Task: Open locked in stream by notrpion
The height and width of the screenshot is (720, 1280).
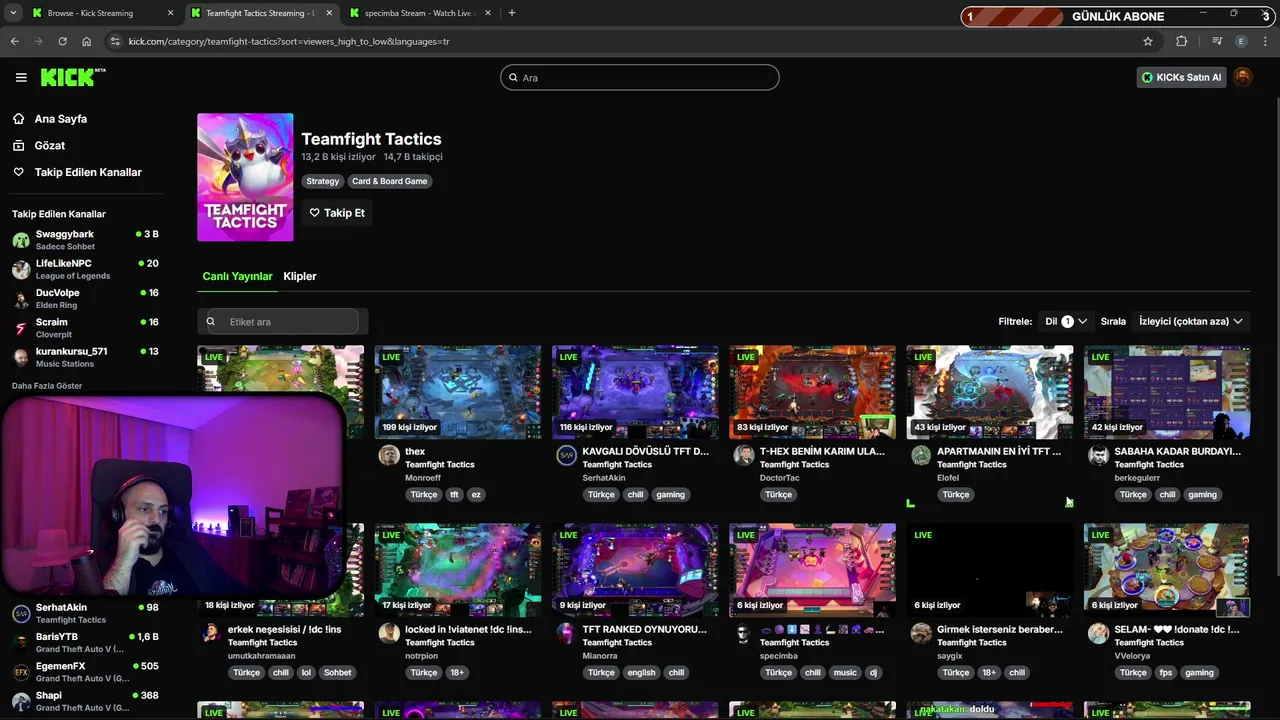Action: 458,570
